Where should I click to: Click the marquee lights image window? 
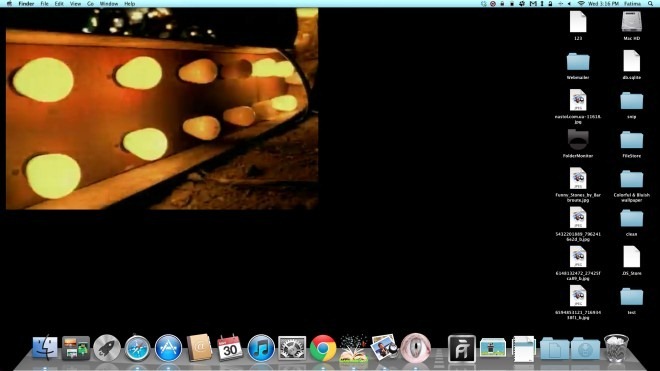point(162,109)
